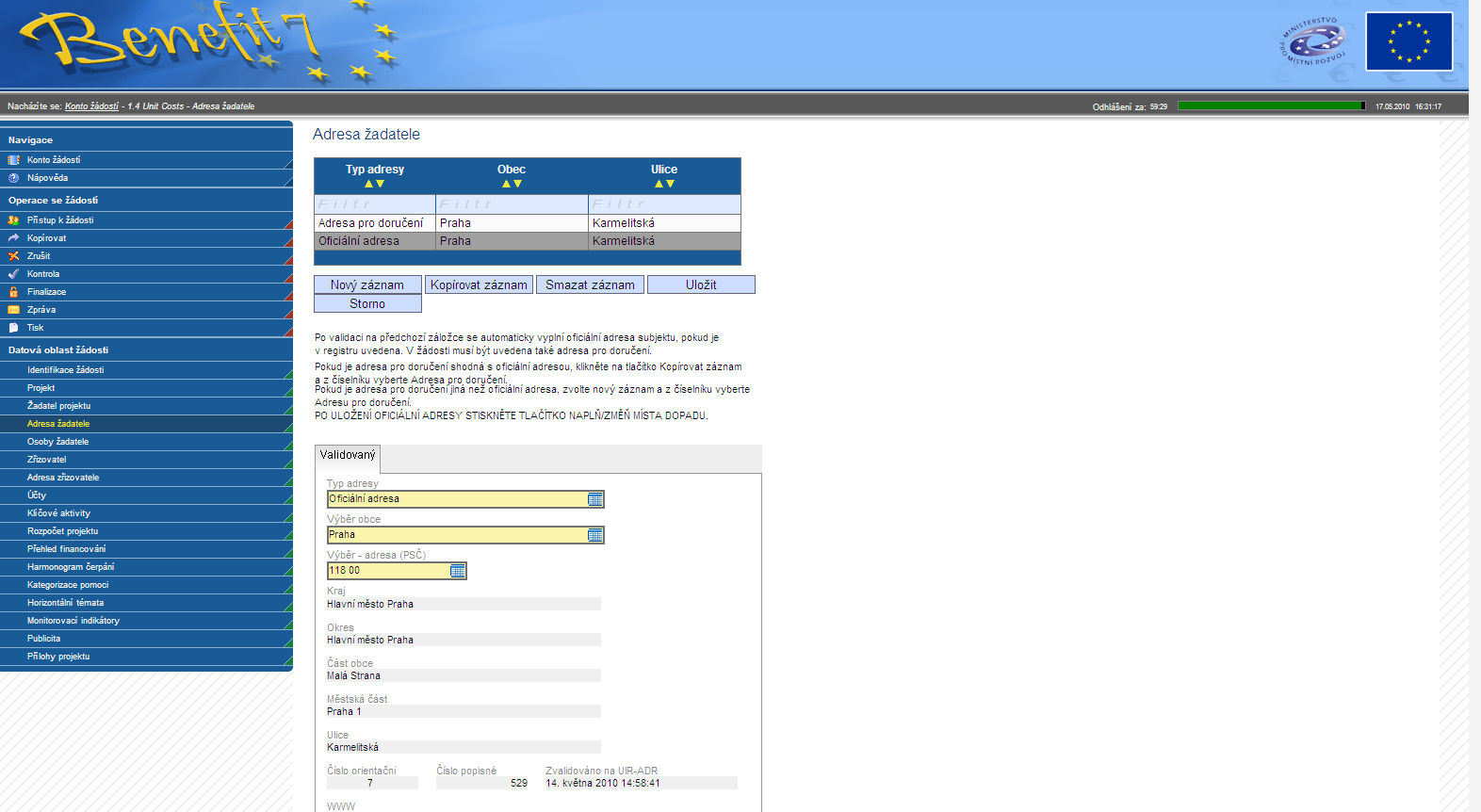Click the logout countdown progress bar
The width and height of the screenshot is (1481, 812).
[x=1271, y=106]
